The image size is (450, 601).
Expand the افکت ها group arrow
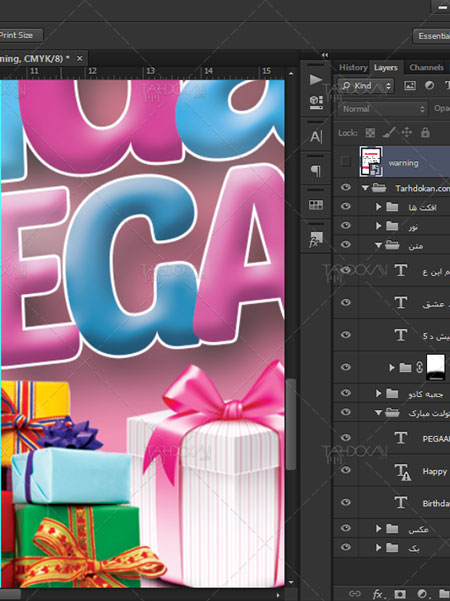[379, 207]
